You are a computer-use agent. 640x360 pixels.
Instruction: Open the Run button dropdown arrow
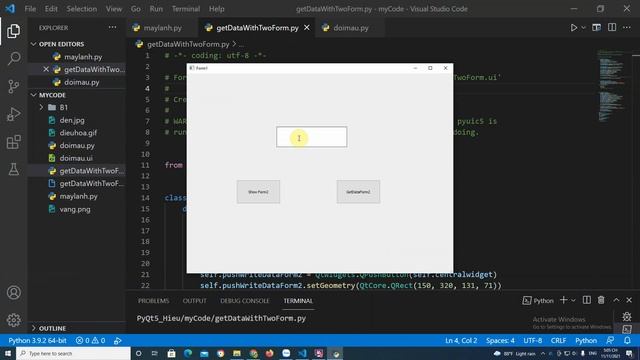[583, 28]
